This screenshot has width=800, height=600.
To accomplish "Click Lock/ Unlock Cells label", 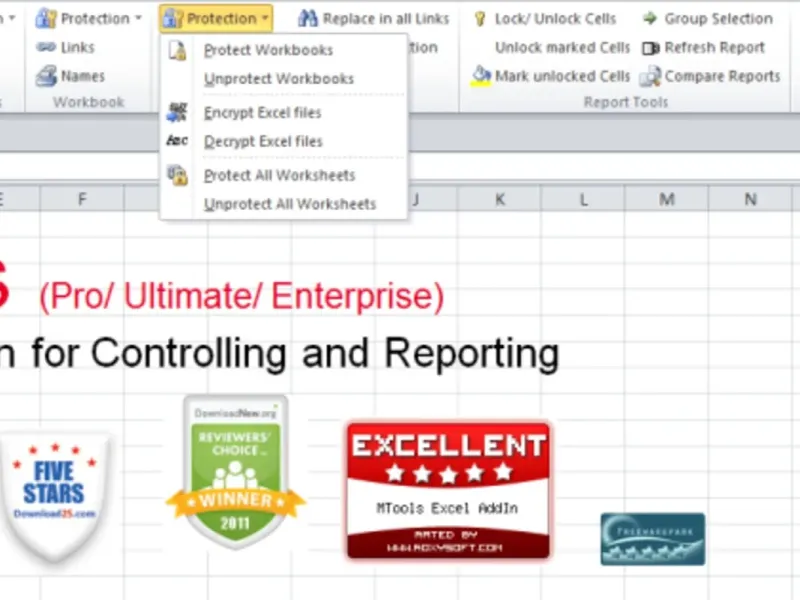I will [556, 19].
